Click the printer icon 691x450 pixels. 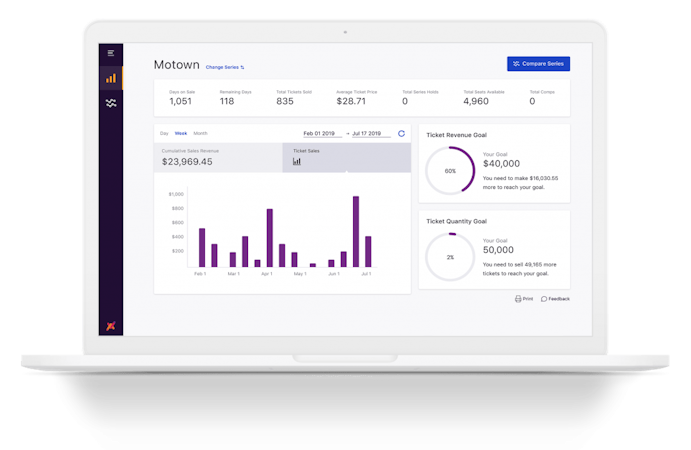518,299
